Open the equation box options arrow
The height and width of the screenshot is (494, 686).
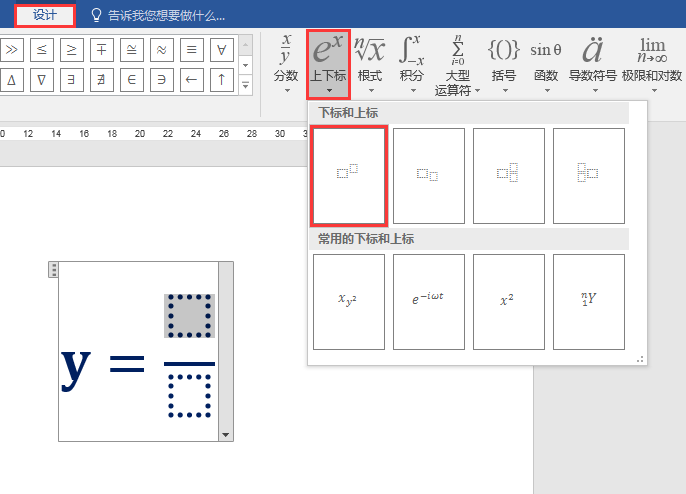(x=226, y=434)
